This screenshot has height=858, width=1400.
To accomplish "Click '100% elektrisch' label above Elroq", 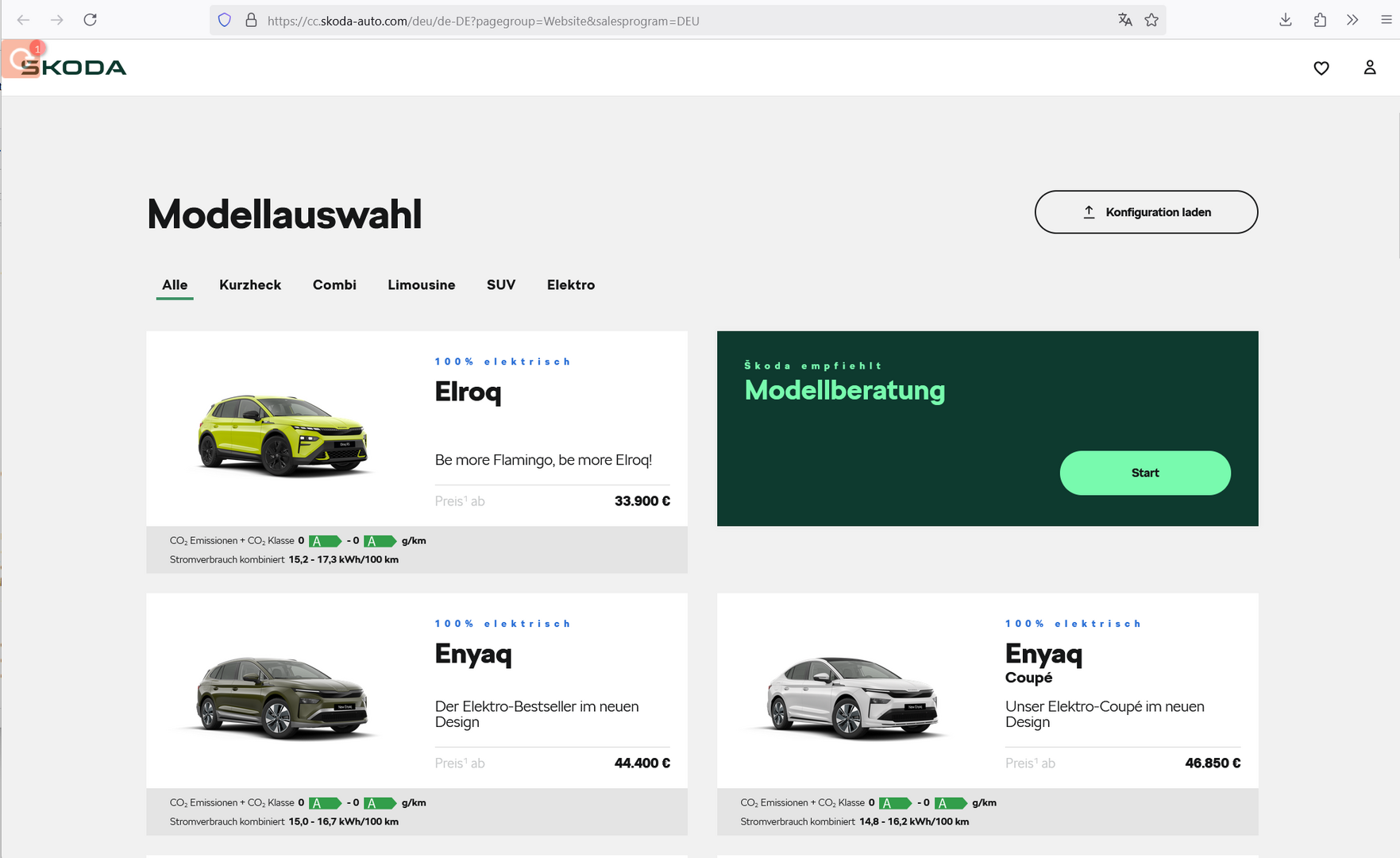I will point(503,361).
